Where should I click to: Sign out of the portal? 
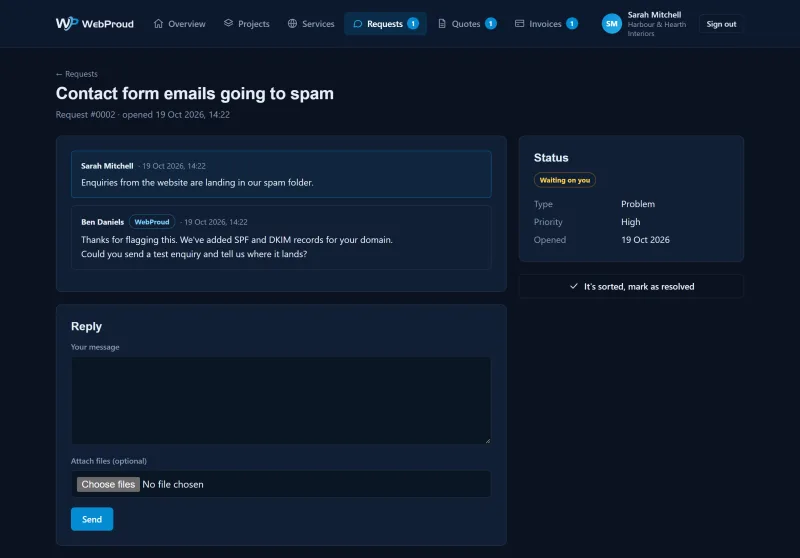[x=721, y=24]
